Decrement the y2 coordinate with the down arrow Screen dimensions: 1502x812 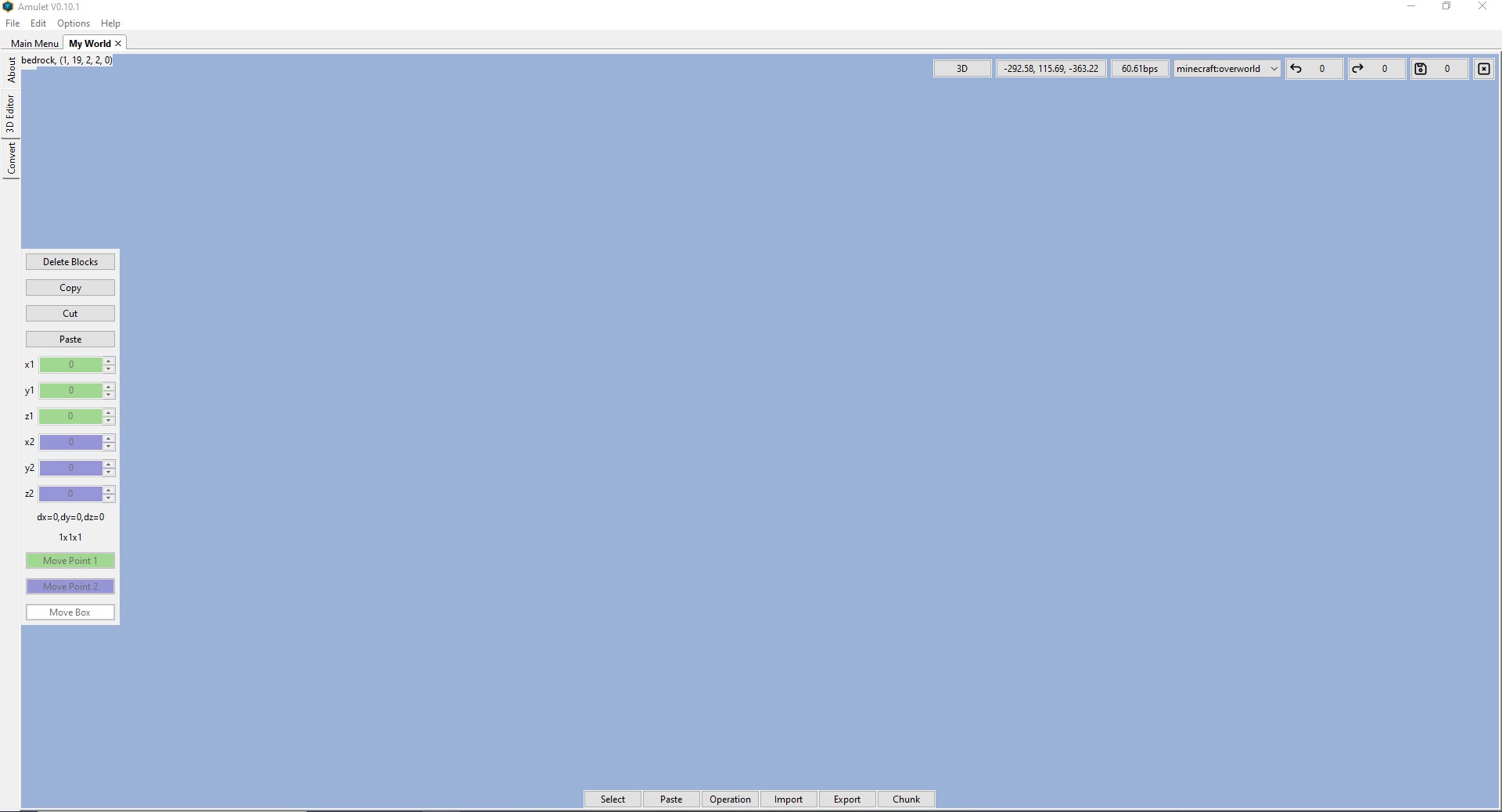coord(110,473)
